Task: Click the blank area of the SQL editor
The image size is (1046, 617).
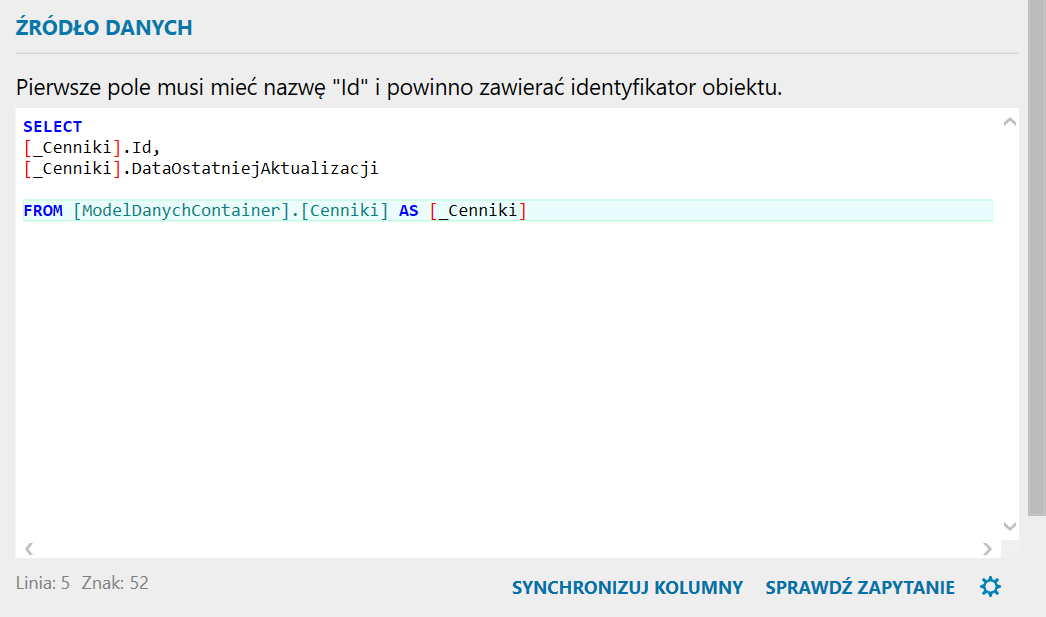Action: click(500, 380)
